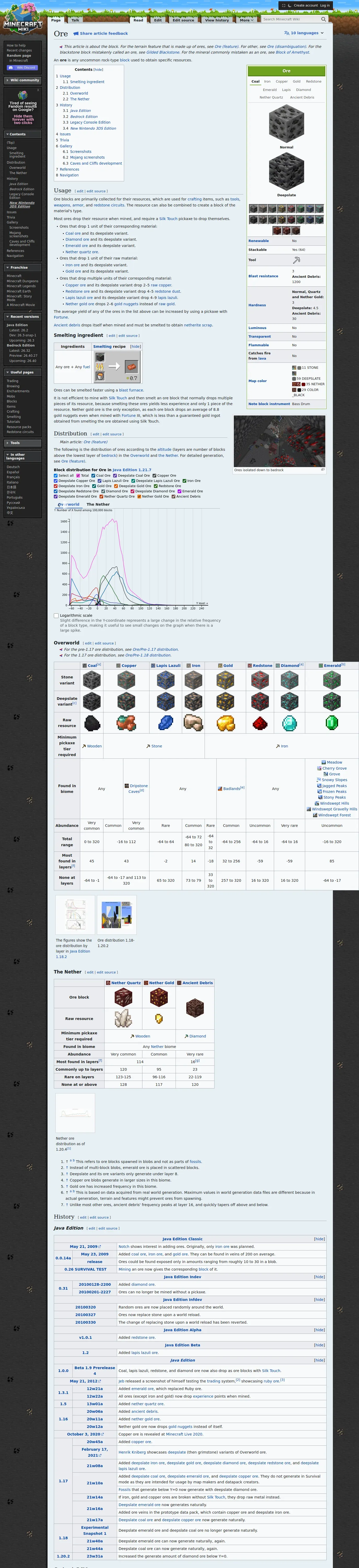This screenshot has height=1568, width=359.
Task: Open the Wiki Discord button
Action: 22,68
